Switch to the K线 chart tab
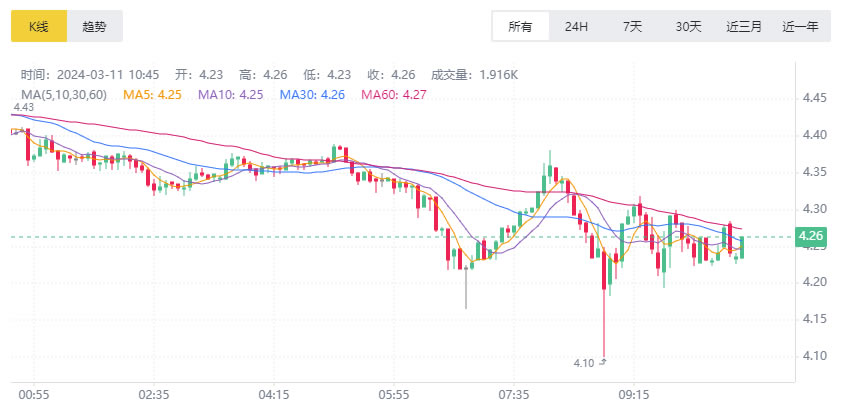Image resolution: width=847 pixels, height=416 pixels. pyautogui.click(x=39, y=26)
